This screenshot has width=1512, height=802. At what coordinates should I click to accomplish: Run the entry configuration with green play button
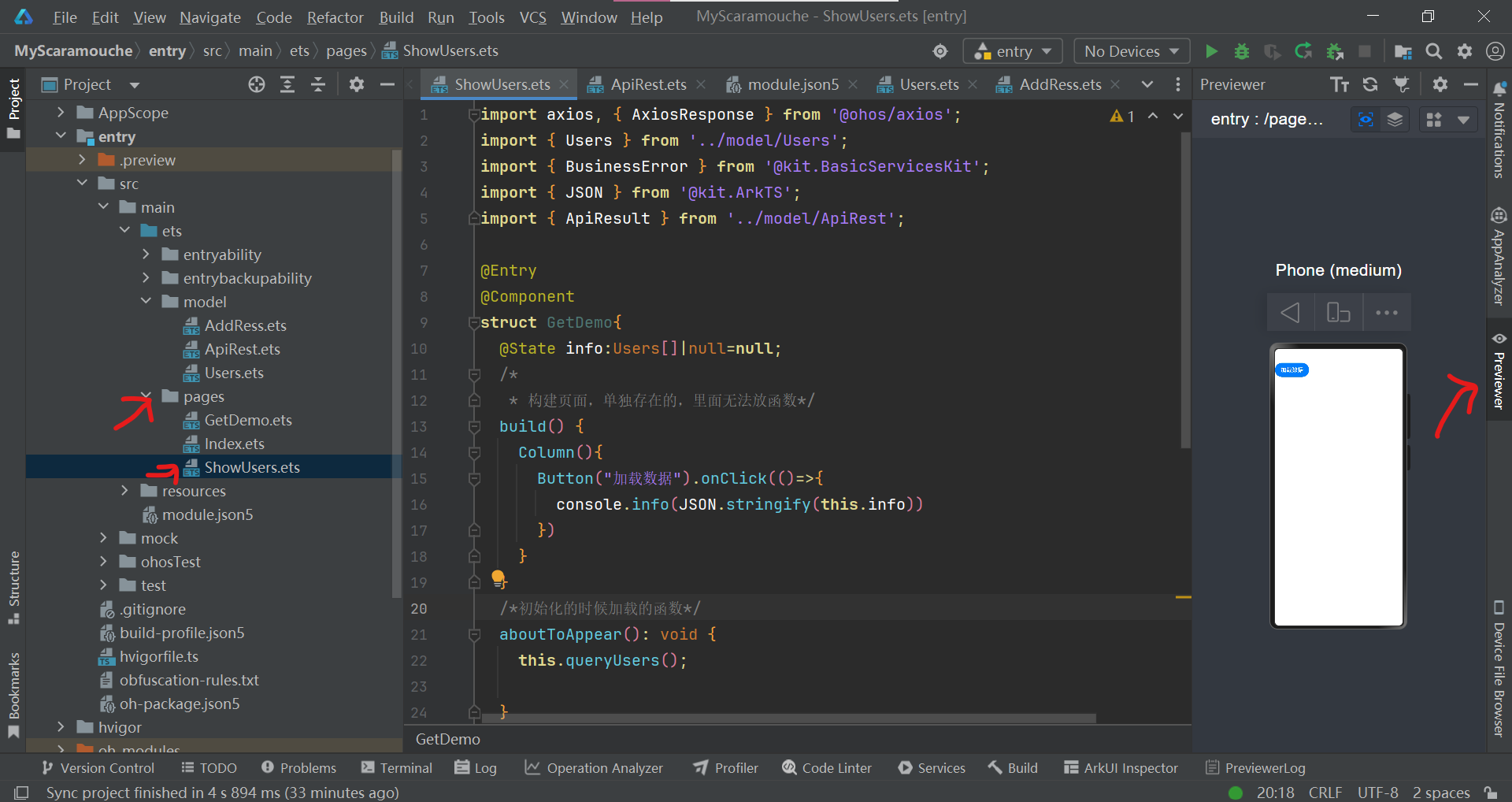[1211, 51]
